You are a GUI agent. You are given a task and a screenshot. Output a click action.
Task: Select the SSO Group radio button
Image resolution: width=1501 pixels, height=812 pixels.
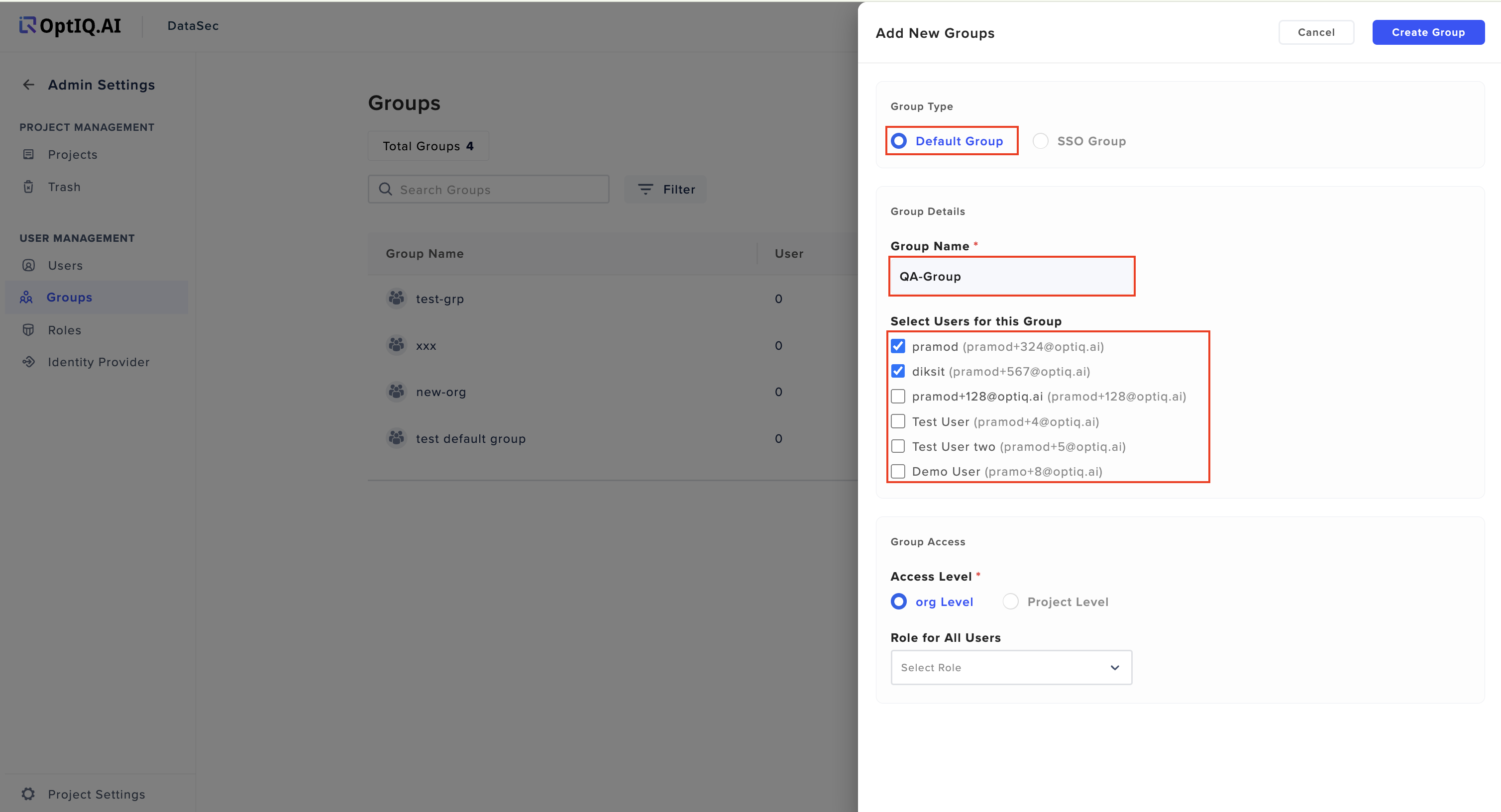(x=1041, y=141)
